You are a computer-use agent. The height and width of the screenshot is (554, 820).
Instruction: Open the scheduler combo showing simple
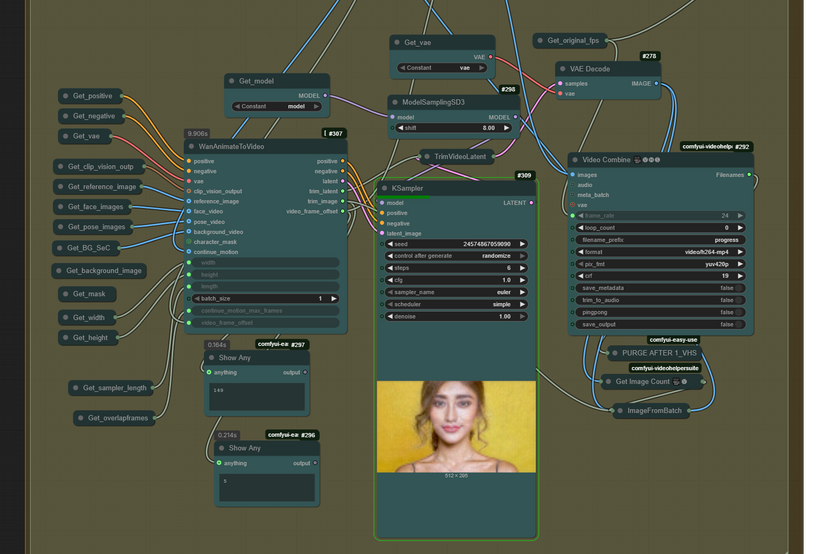click(x=456, y=304)
